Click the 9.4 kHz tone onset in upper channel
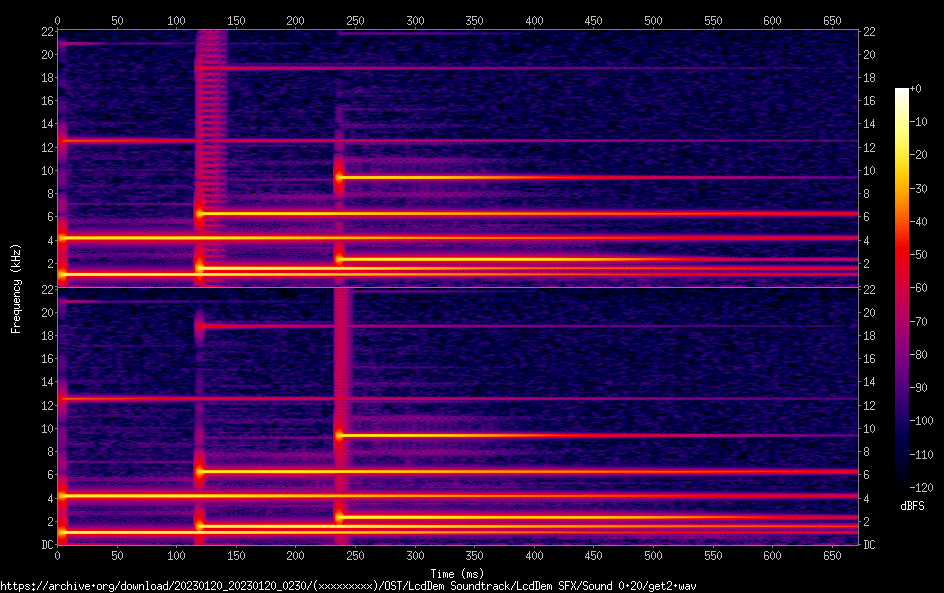 tap(340, 177)
